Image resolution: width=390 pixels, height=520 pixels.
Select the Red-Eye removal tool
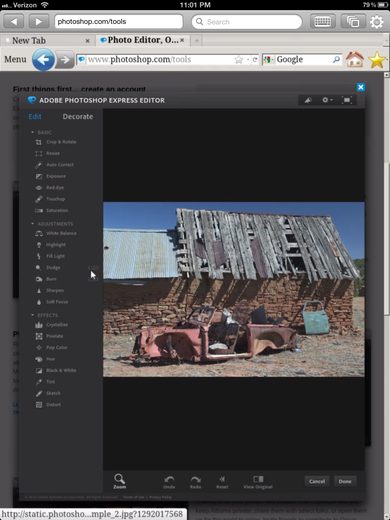(50, 188)
